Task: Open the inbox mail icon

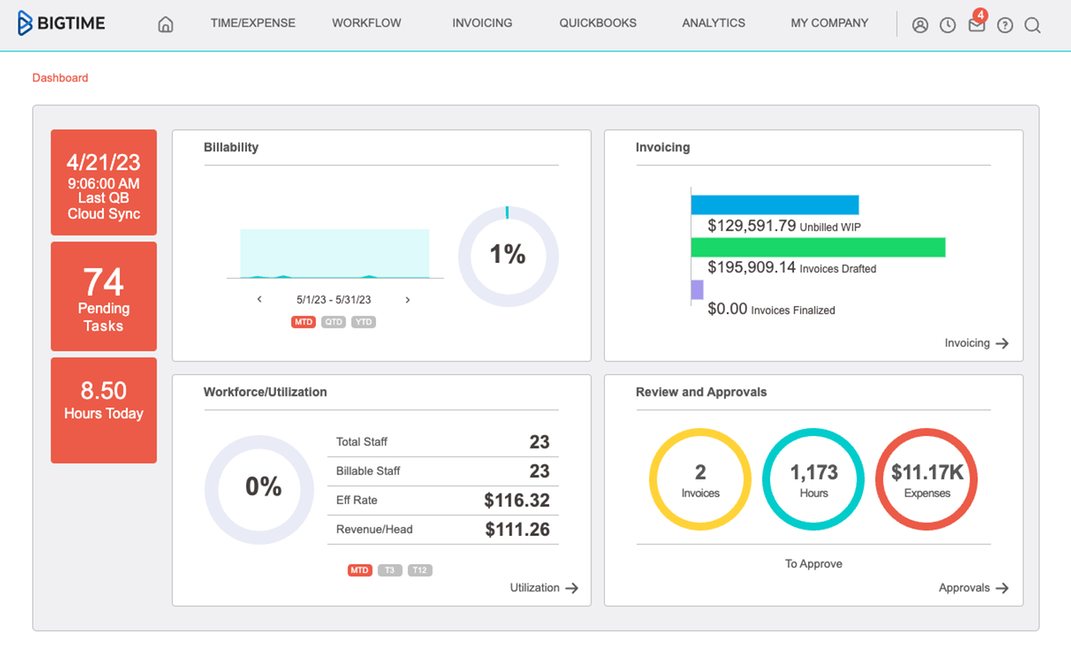Action: [976, 26]
